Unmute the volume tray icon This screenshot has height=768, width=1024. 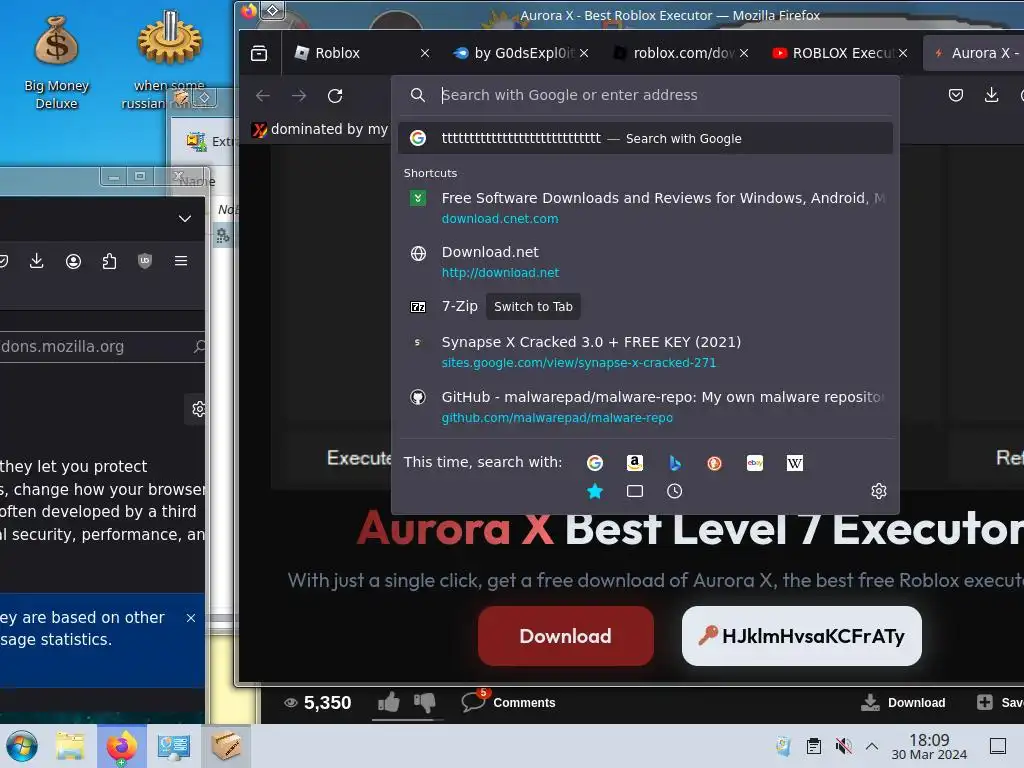click(843, 746)
